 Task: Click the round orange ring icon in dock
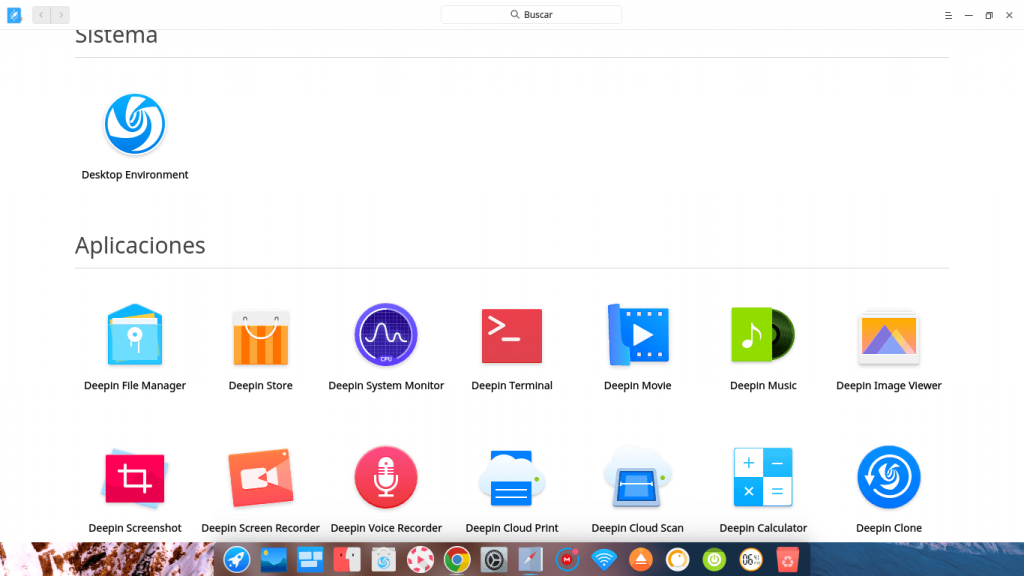click(x=677, y=560)
